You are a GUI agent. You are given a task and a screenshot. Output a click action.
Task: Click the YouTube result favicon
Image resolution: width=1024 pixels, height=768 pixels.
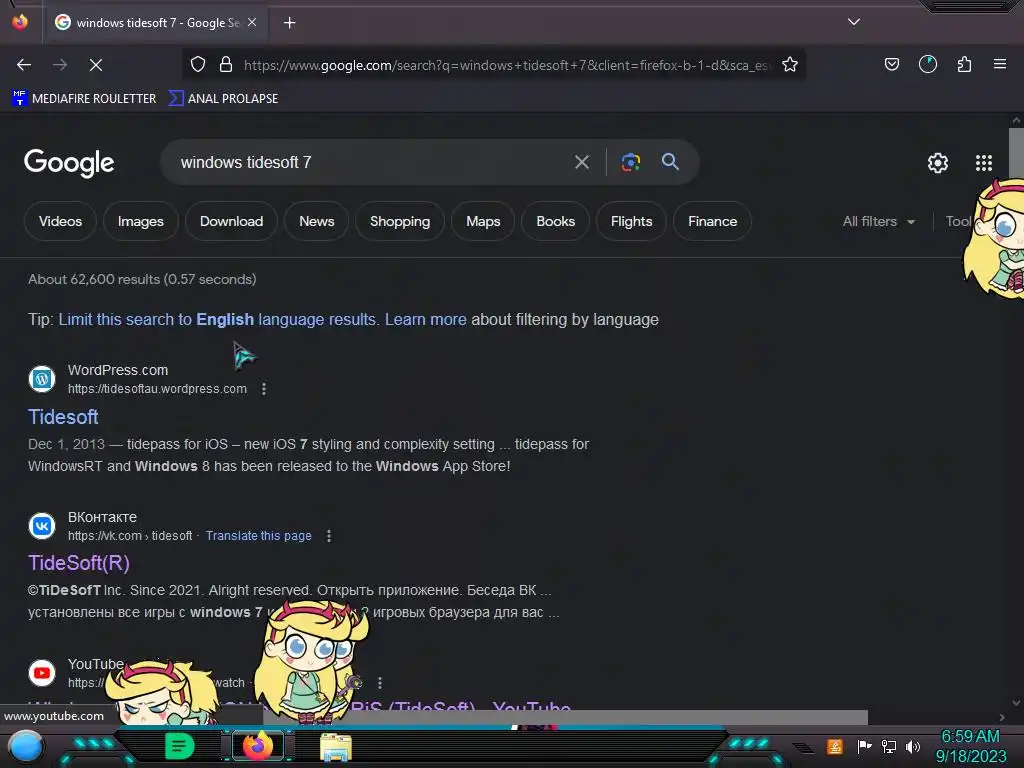pyautogui.click(x=42, y=673)
